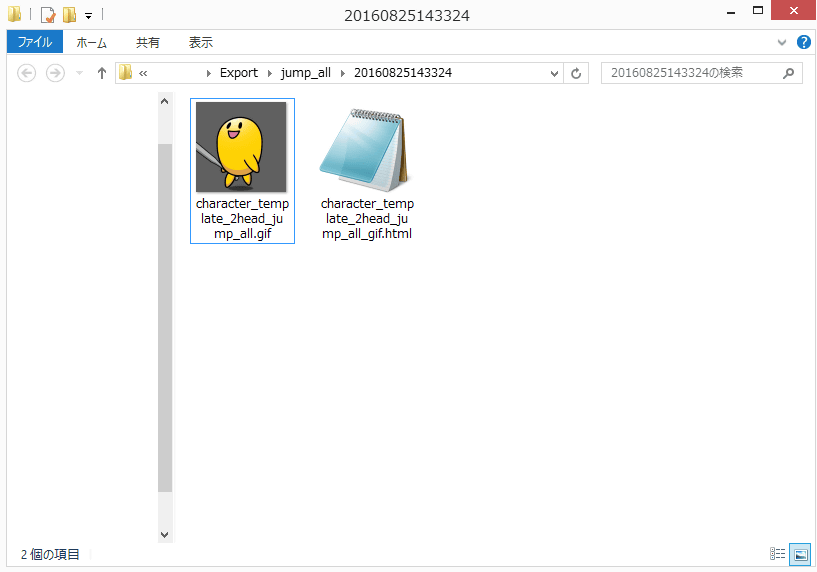Image resolution: width=817 pixels, height=572 pixels.
Task: Click the 20160825143324の検索 search box
Action: [701, 73]
